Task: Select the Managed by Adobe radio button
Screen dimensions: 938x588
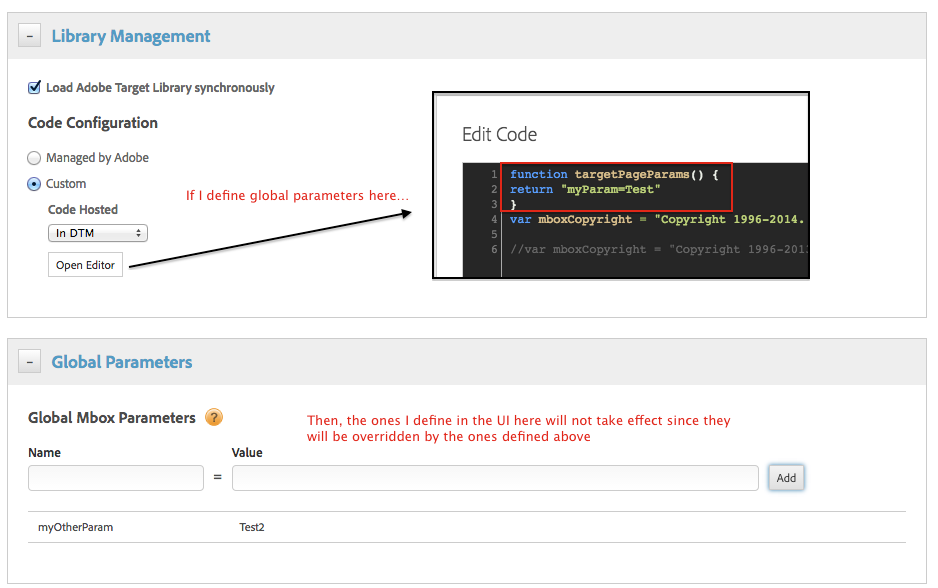Action: 33,157
